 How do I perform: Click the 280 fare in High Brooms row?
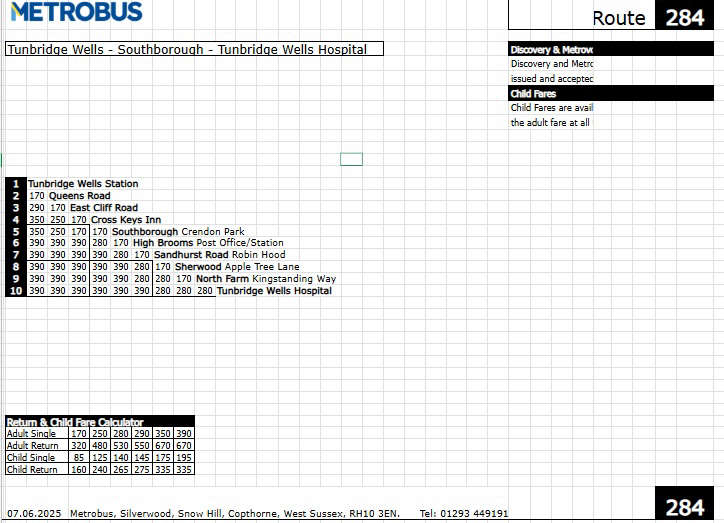coord(100,243)
